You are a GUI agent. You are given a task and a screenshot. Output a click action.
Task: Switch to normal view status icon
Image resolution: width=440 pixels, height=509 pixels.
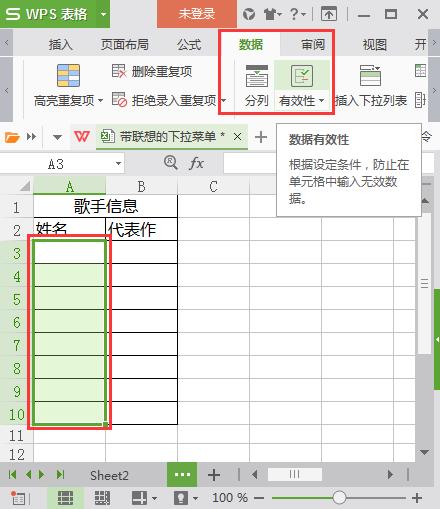click(65, 498)
